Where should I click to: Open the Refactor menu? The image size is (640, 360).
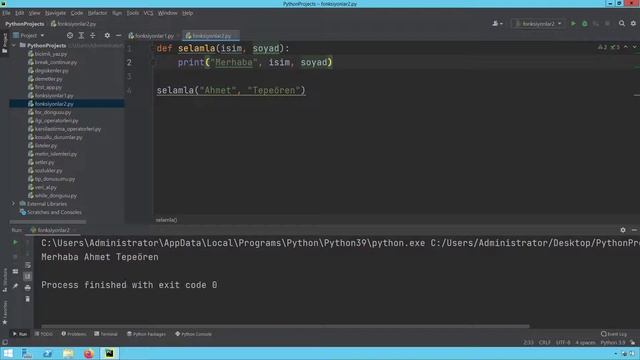(x=97, y=13)
